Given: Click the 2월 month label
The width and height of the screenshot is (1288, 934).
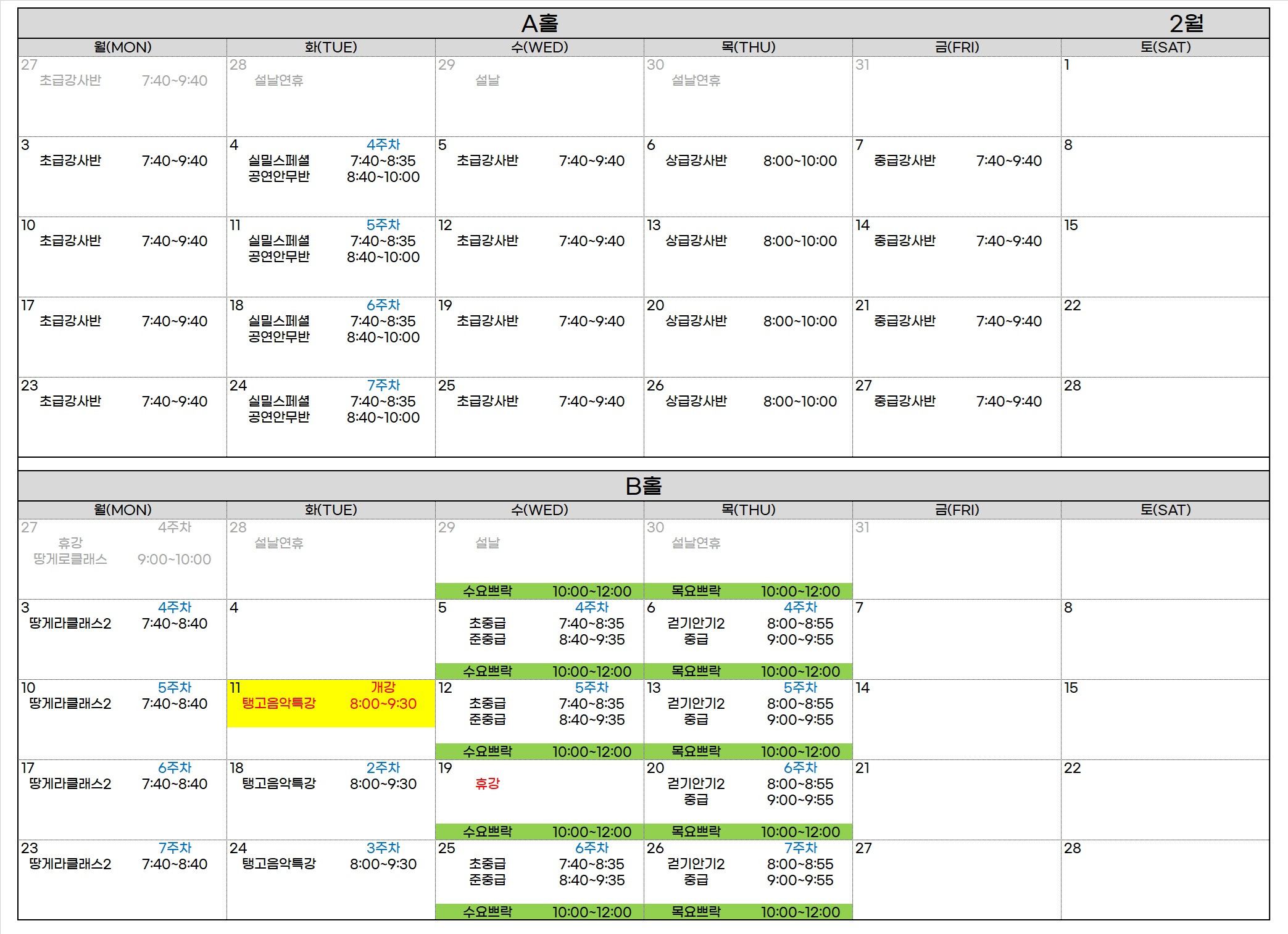Looking at the screenshot, I should tap(1186, 23).
